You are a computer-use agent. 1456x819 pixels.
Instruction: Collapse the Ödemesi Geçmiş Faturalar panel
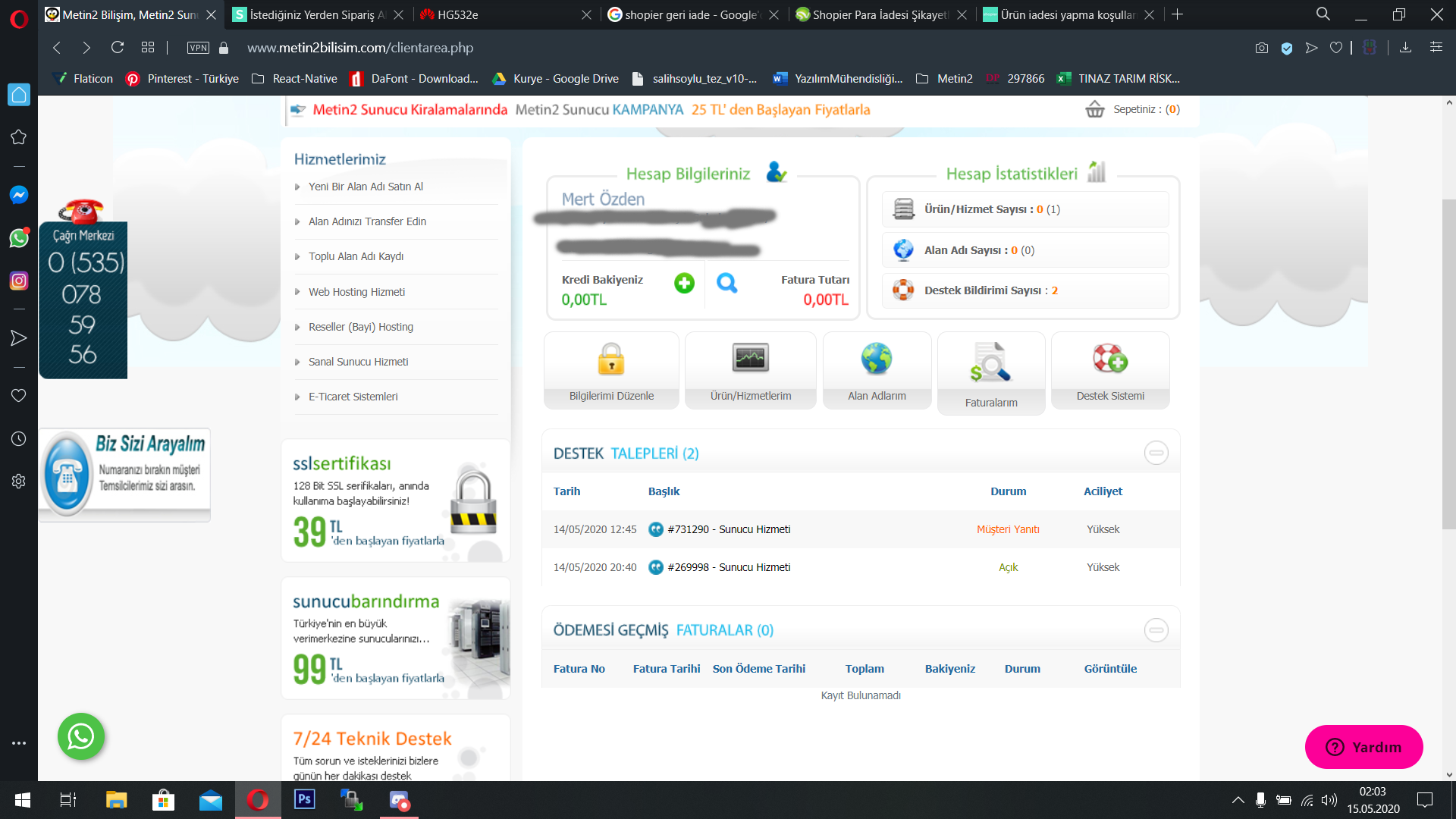pyautogui.click(x=1156, y=629)
